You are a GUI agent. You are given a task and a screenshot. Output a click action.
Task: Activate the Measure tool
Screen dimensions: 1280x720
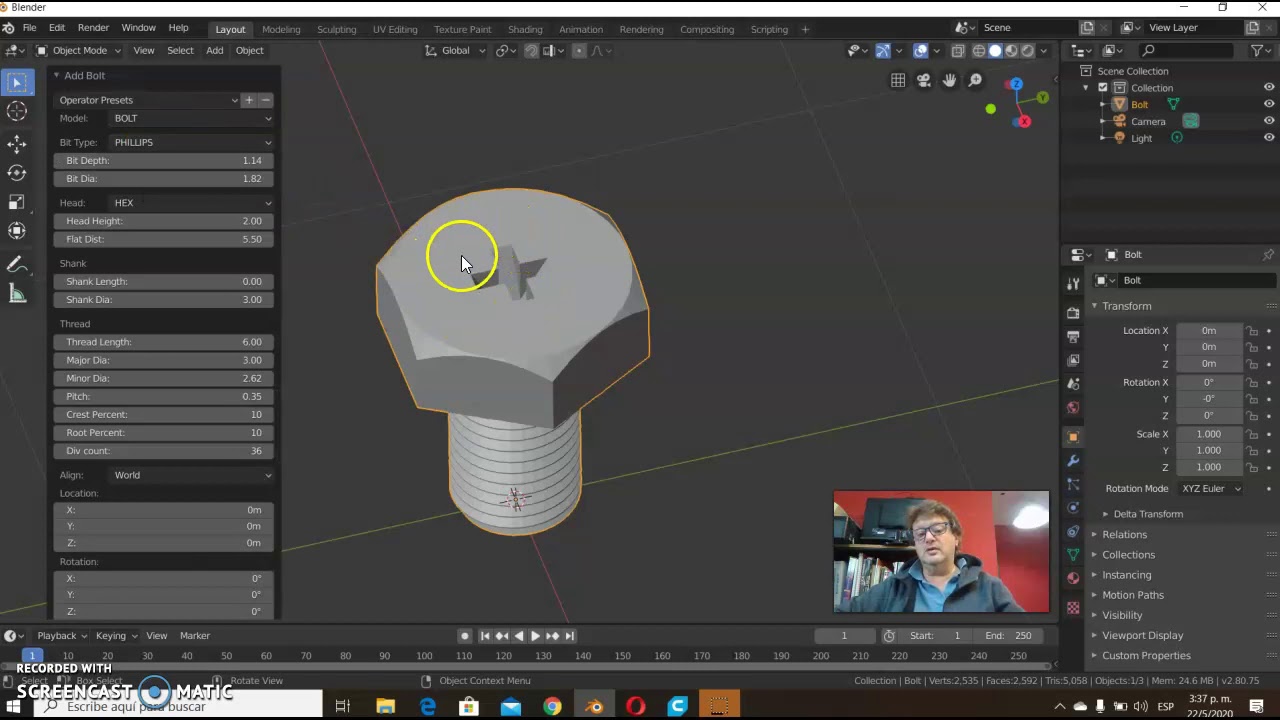17,293
